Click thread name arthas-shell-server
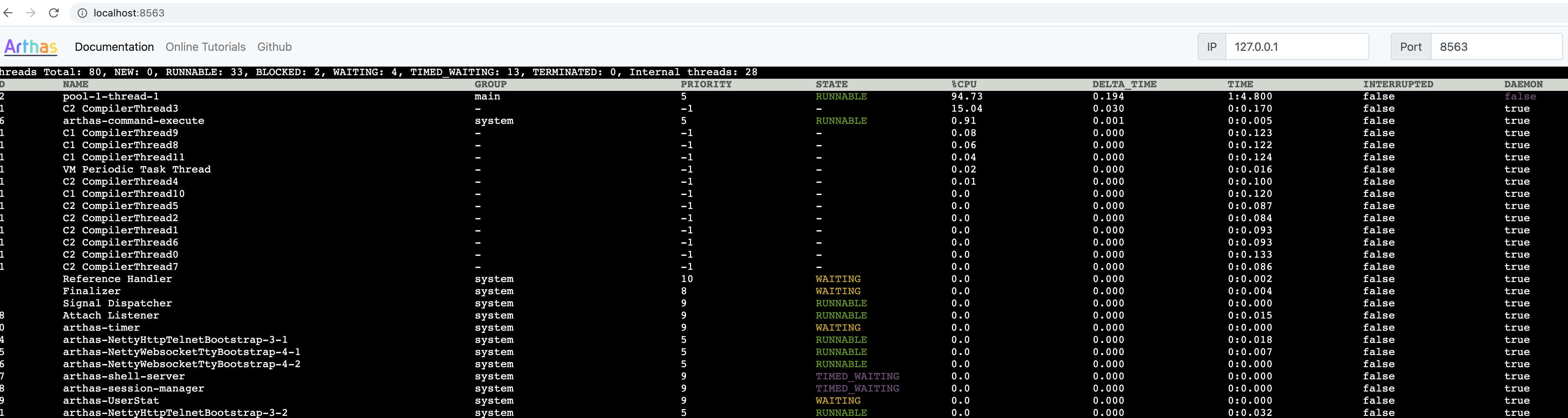Viewport: 1568px width, 418px height. point(124,376)
